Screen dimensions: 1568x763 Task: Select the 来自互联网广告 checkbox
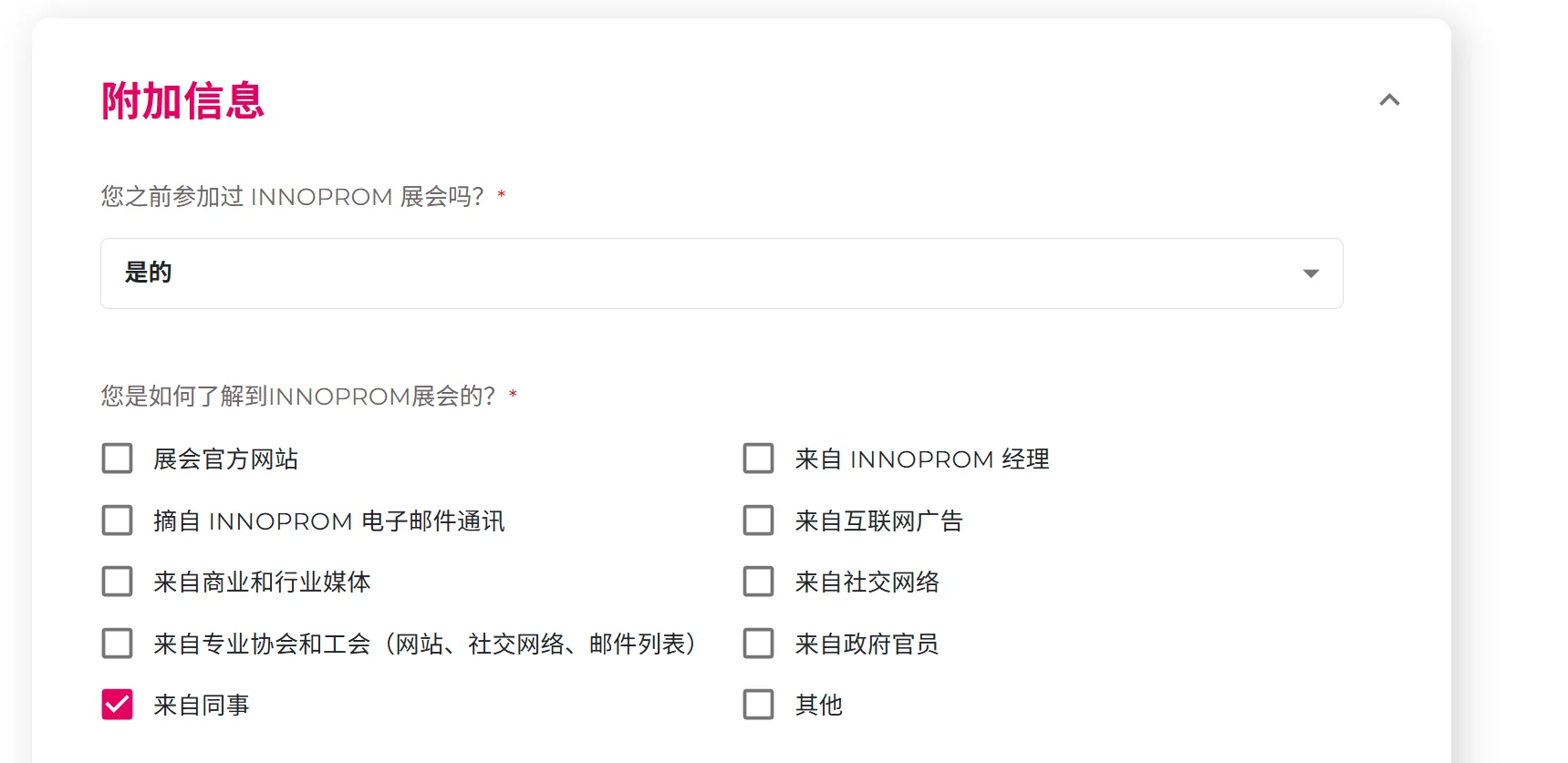pos(758,521)
